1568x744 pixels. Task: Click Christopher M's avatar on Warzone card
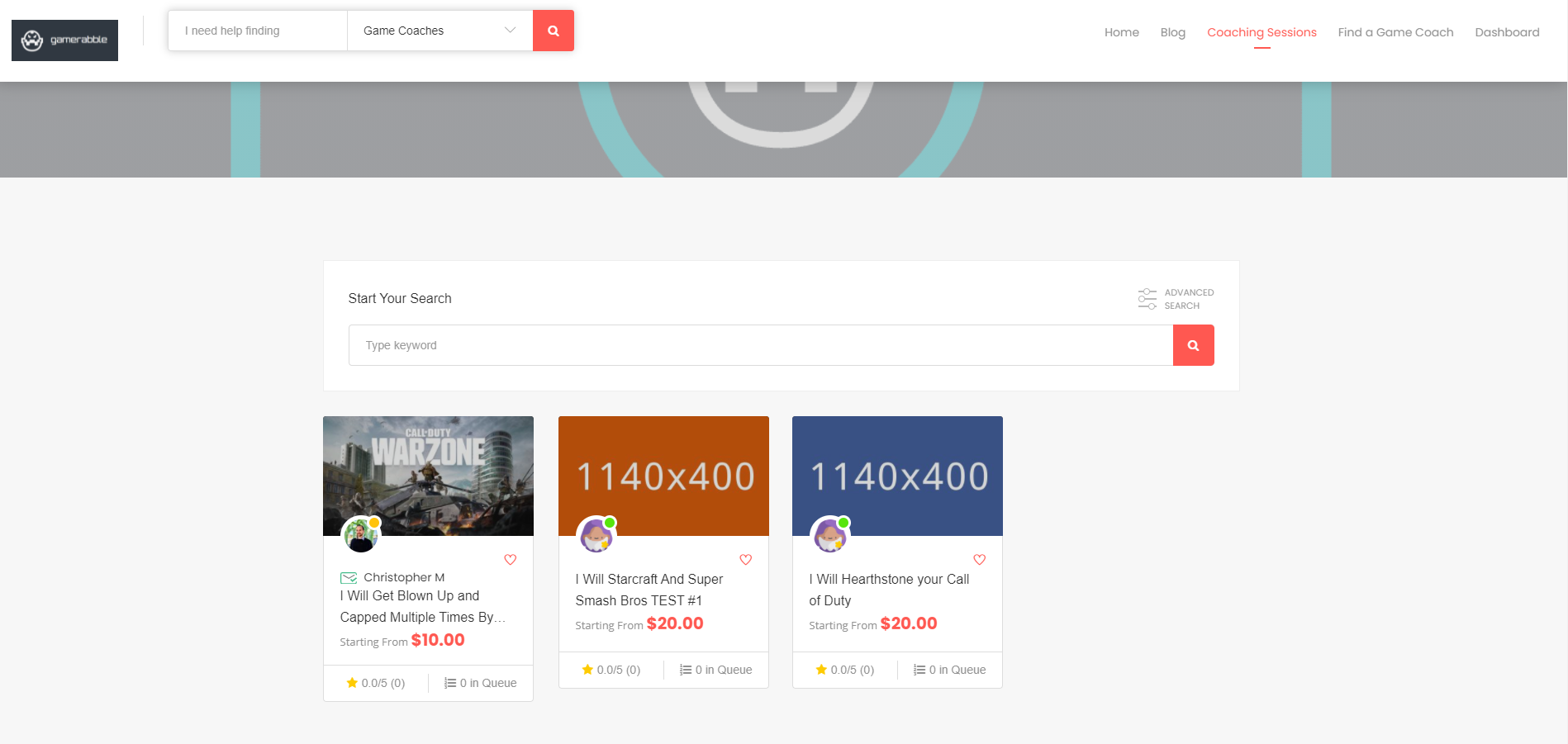pos(361,534)
